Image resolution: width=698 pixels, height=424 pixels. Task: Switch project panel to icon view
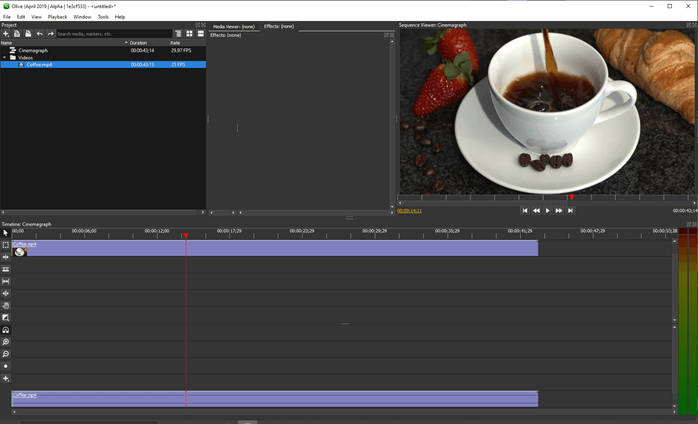tap(189, 33)
